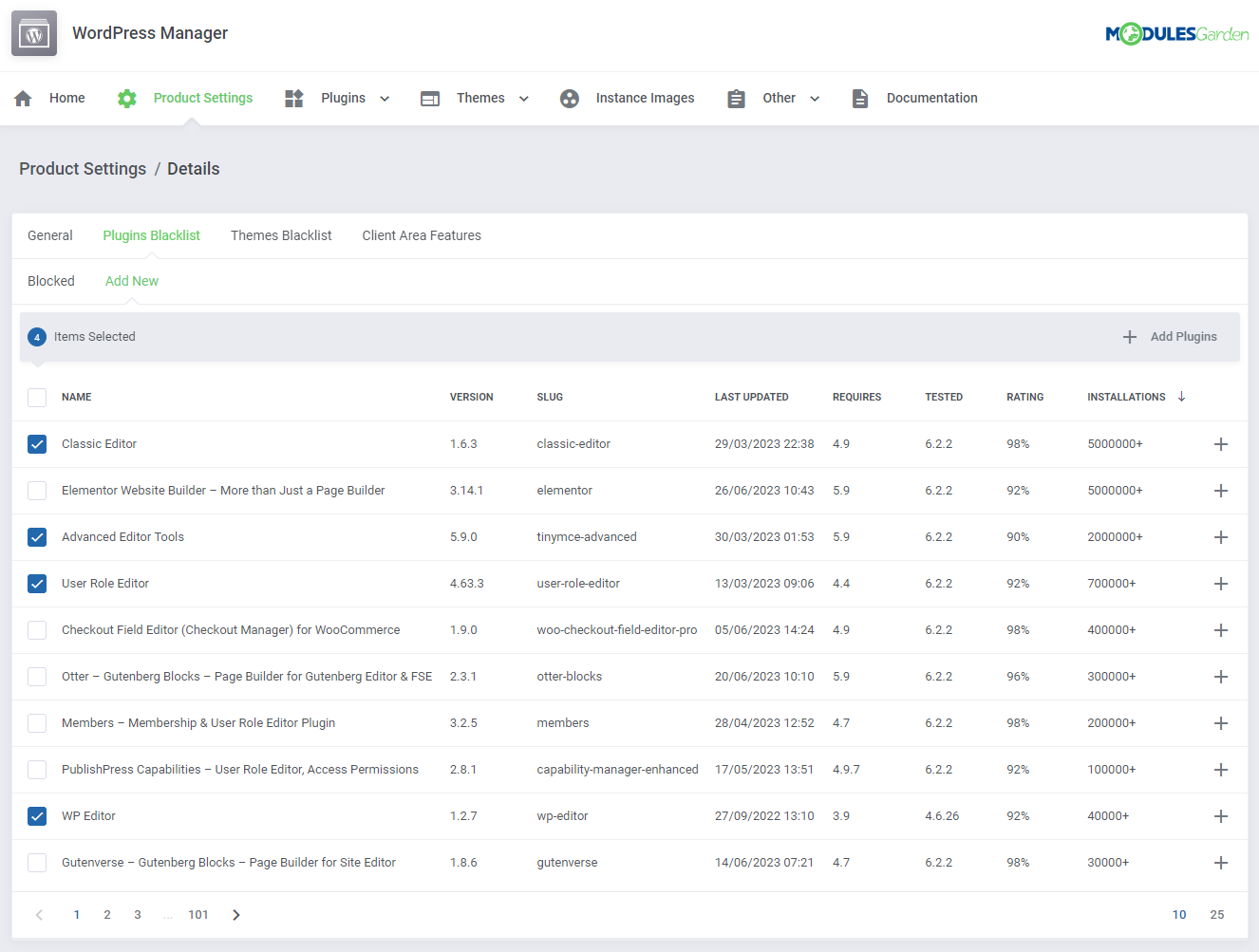
Task: Click the WordPress Manager logo icon
Action: [x=34, y=34]
